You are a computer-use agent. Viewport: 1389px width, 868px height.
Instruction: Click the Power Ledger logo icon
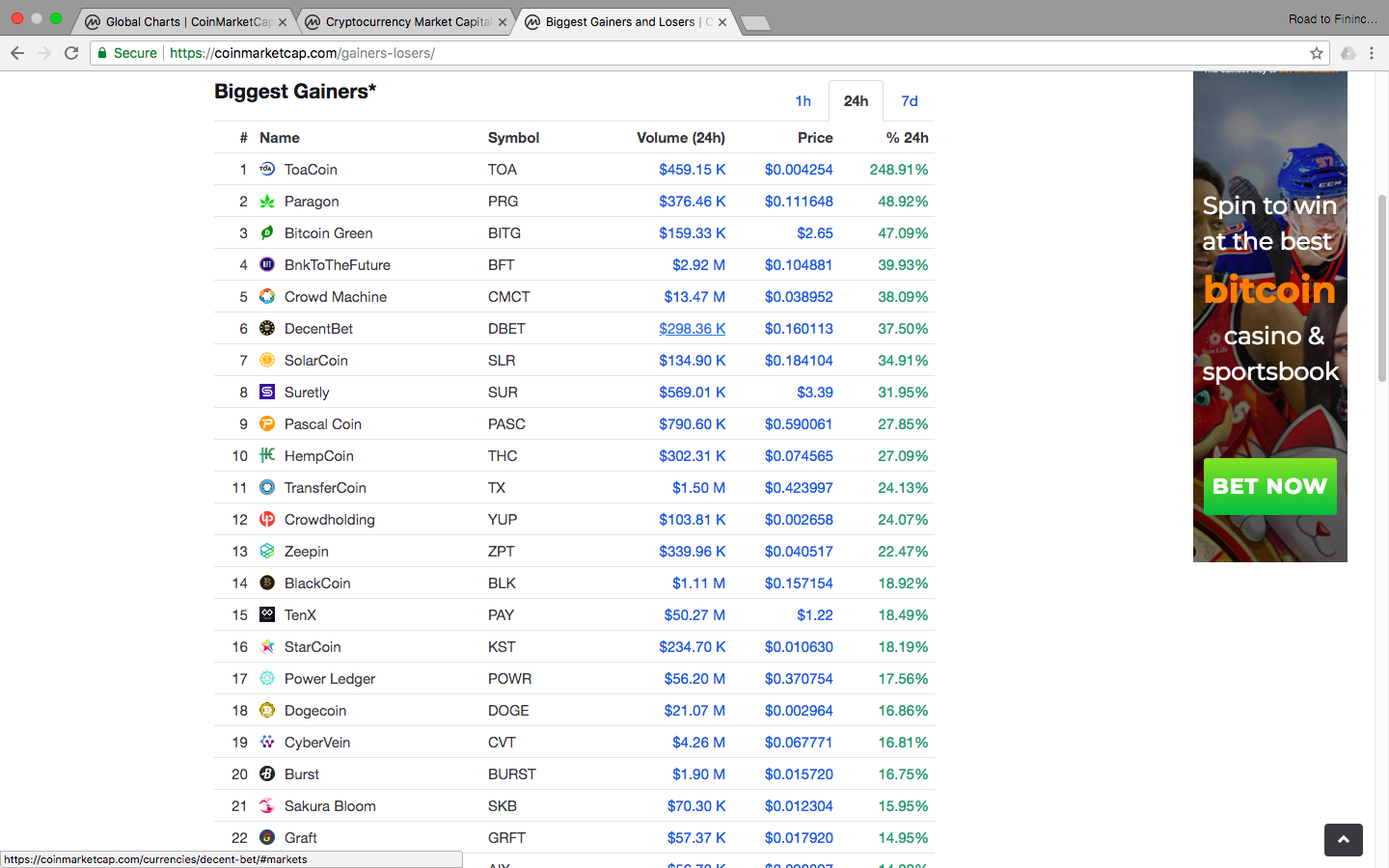coord(267,678)
